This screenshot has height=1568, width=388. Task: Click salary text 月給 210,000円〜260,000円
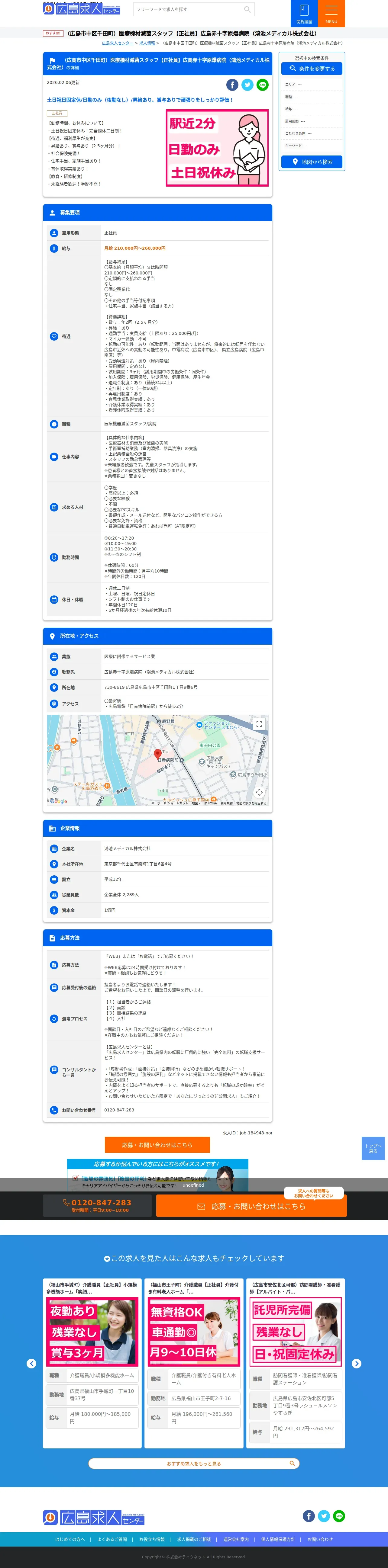(x=134, y=248)
